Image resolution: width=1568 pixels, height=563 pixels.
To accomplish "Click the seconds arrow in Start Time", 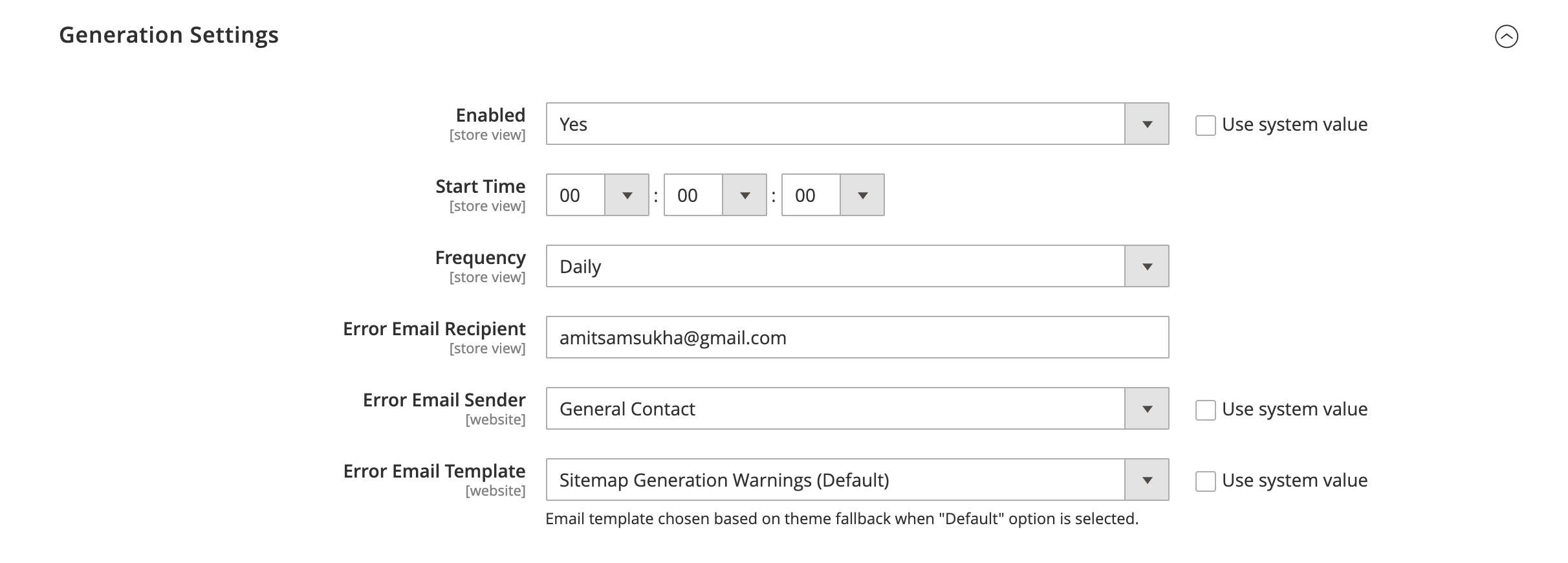I will tap(862, 195).
